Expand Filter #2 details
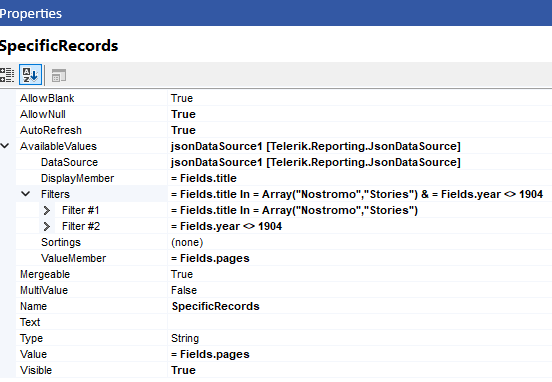Viewport: 552px width, 382px height. point(46,226)
